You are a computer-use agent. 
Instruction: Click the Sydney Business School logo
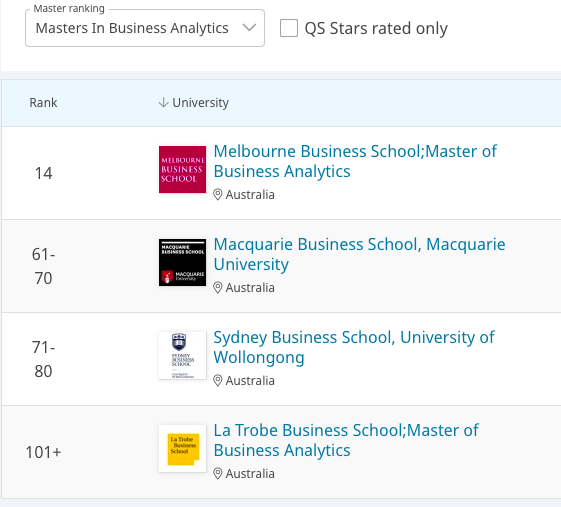(182, 355)
